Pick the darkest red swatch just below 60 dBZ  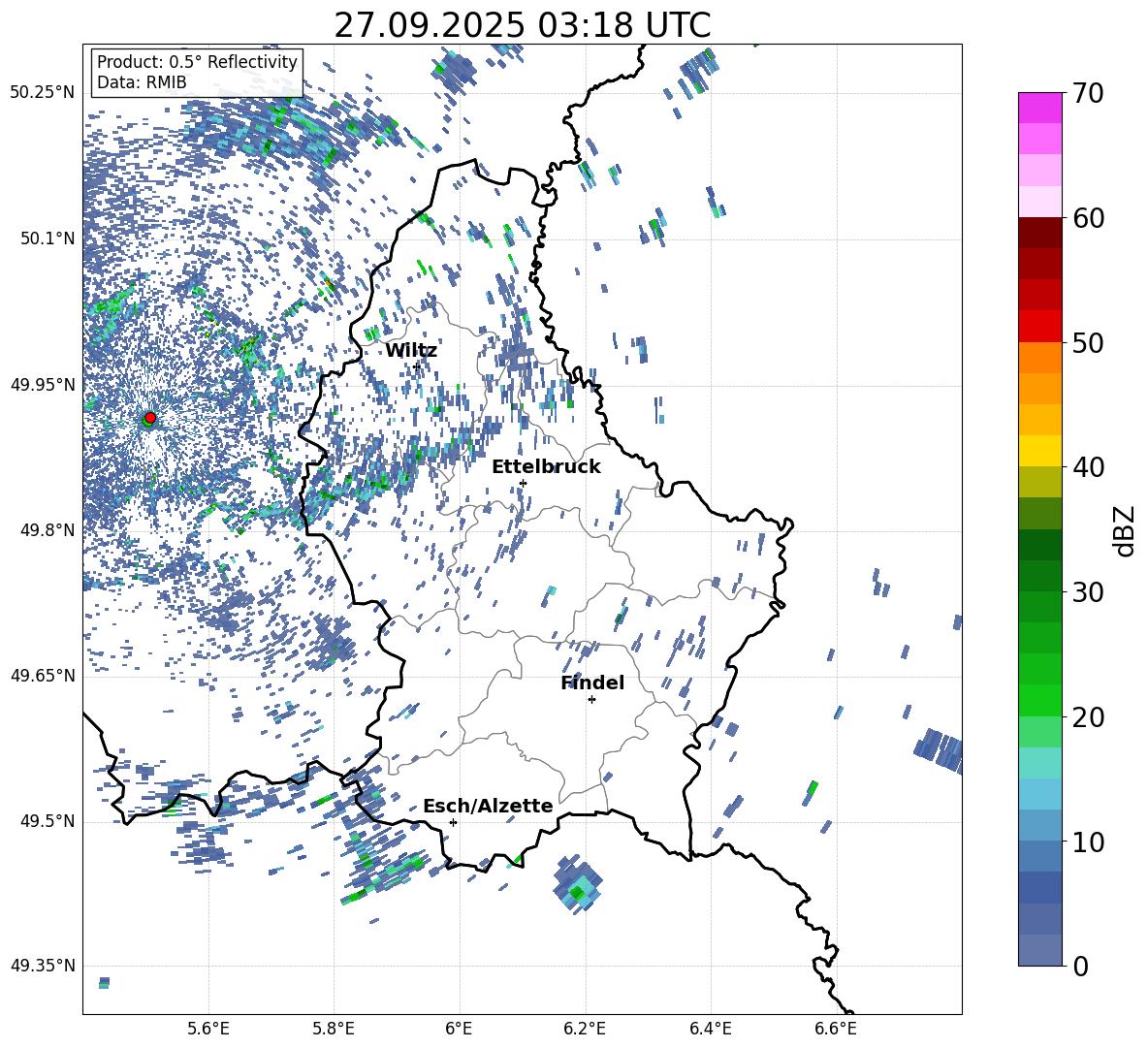(1040, 233)
